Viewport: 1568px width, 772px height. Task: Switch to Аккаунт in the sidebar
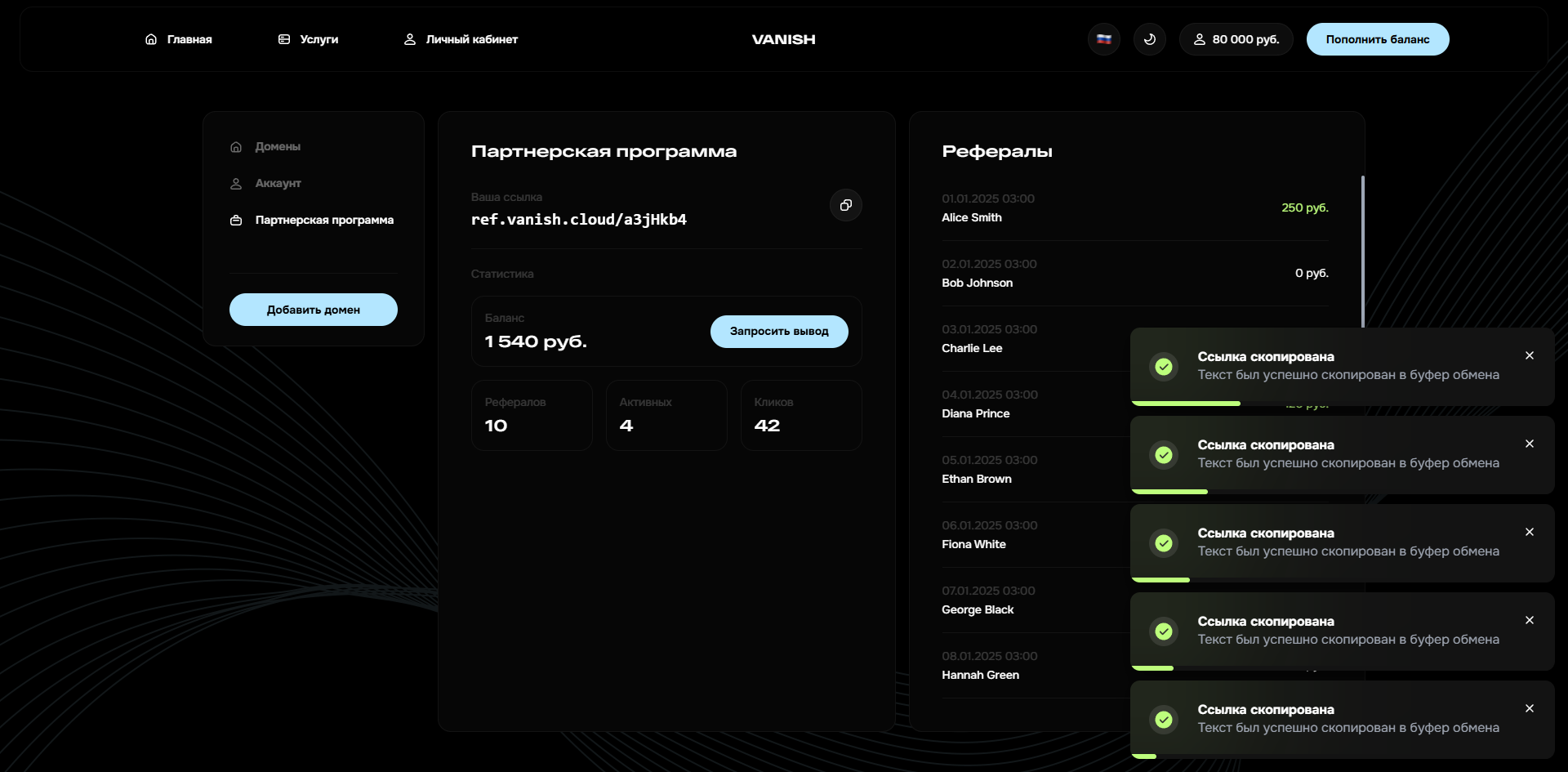[x=278, y=183]
